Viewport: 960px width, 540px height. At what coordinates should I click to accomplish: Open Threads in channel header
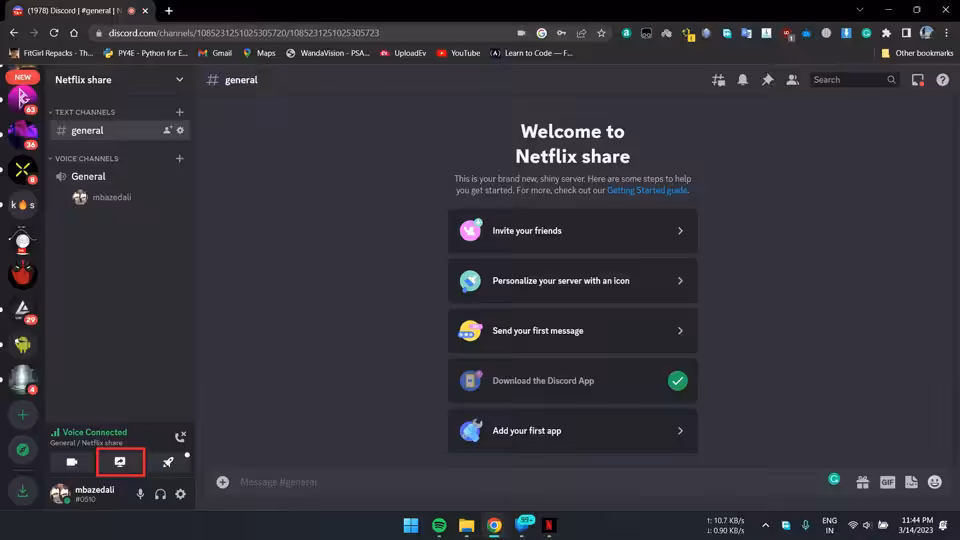click(718, 80)
